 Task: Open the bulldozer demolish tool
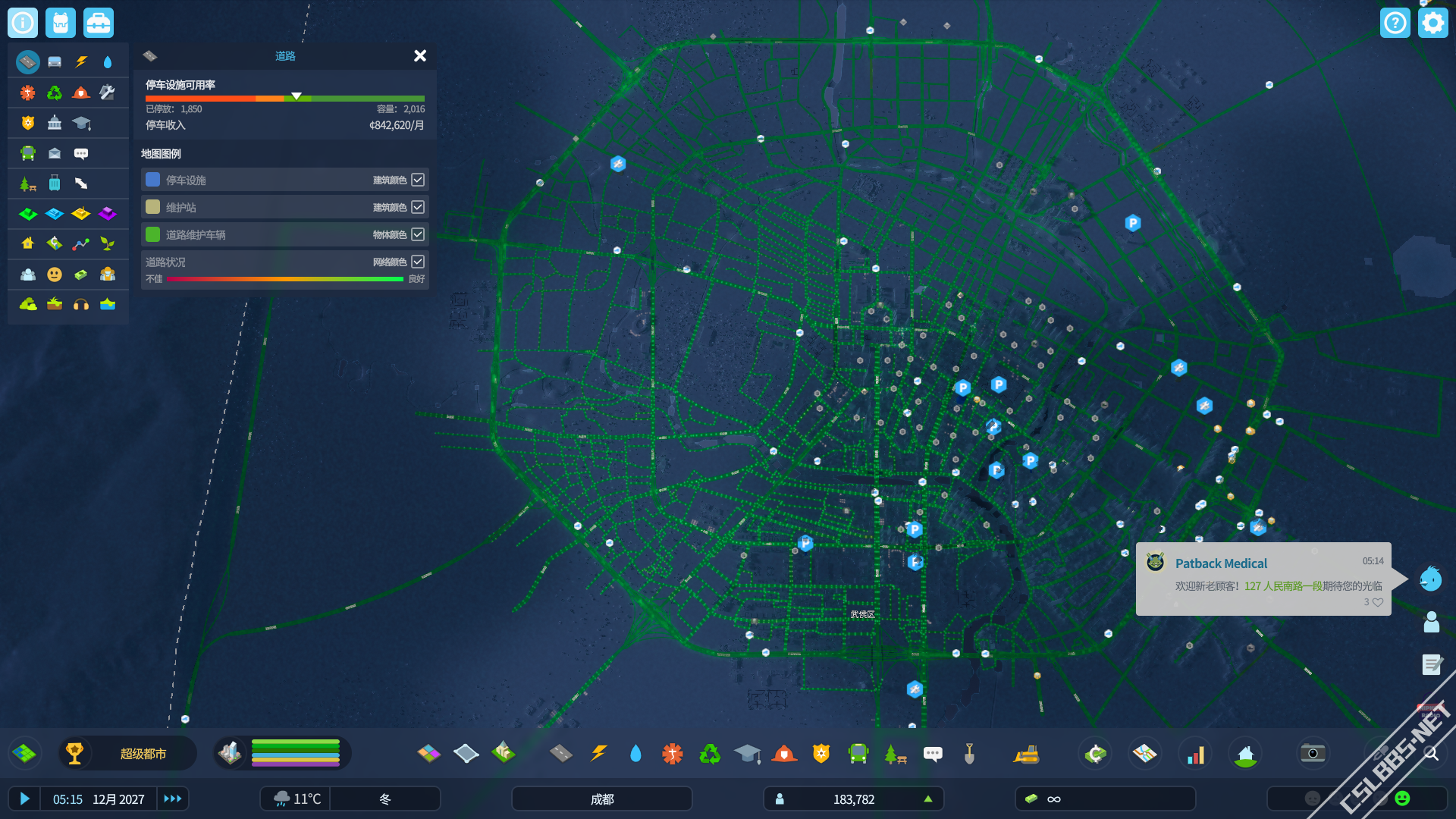point(1027,754)
